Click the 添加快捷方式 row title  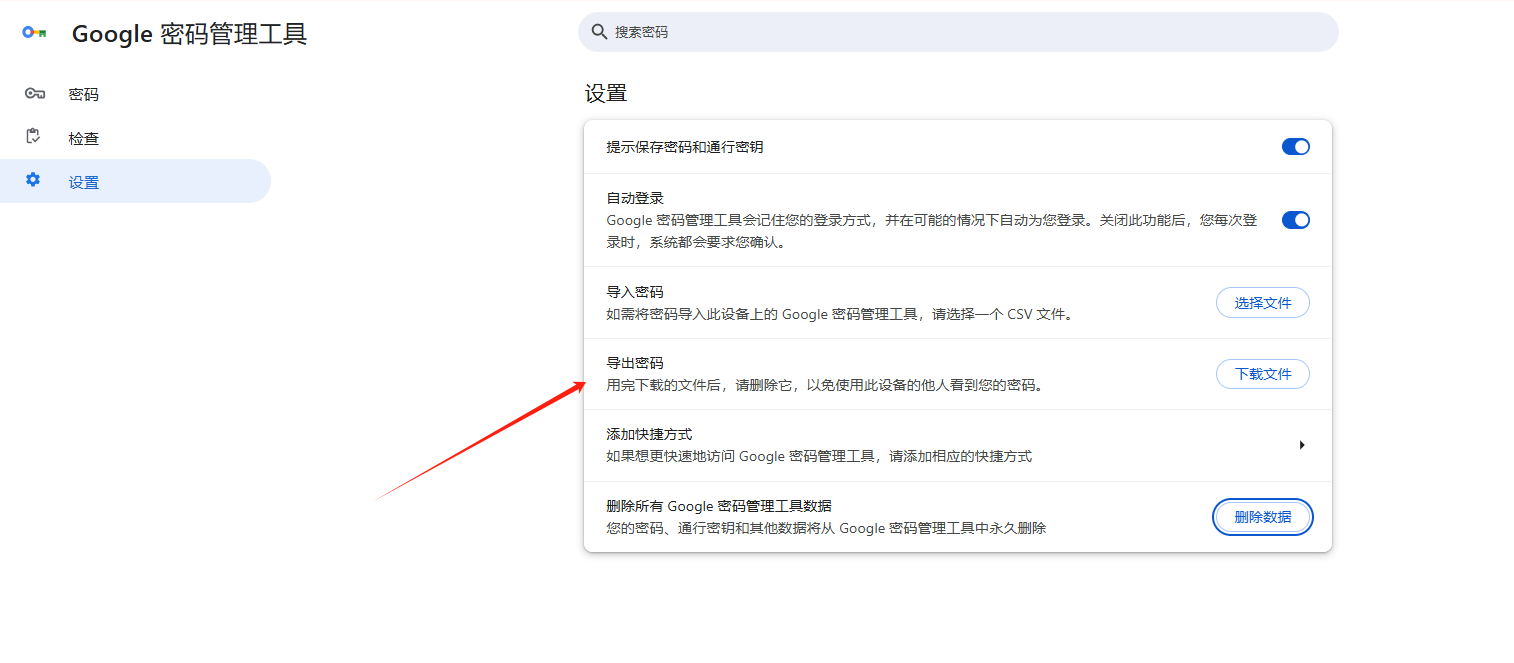click(649, 434)
